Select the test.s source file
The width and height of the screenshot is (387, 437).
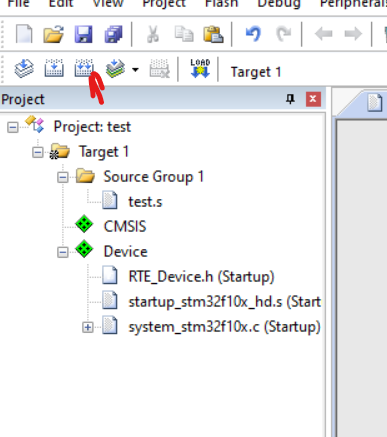(x=145, y=202)
